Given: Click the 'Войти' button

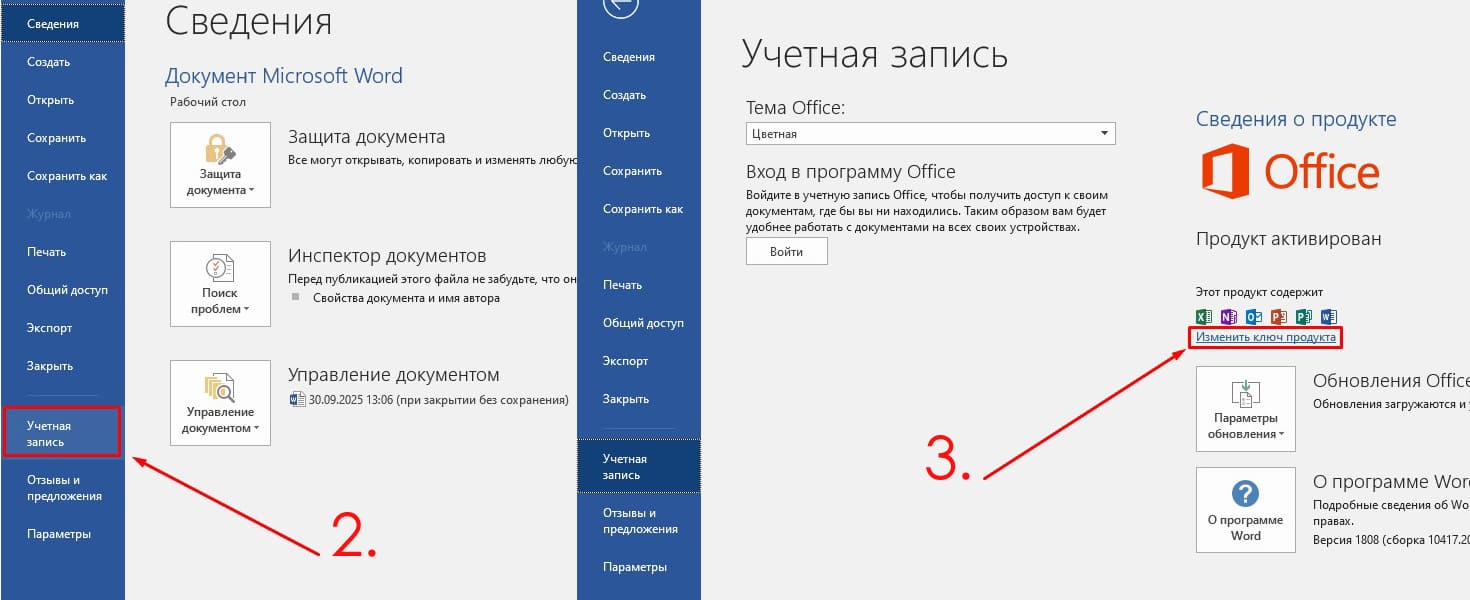Looking at the screenshot, I should (786, 250).
